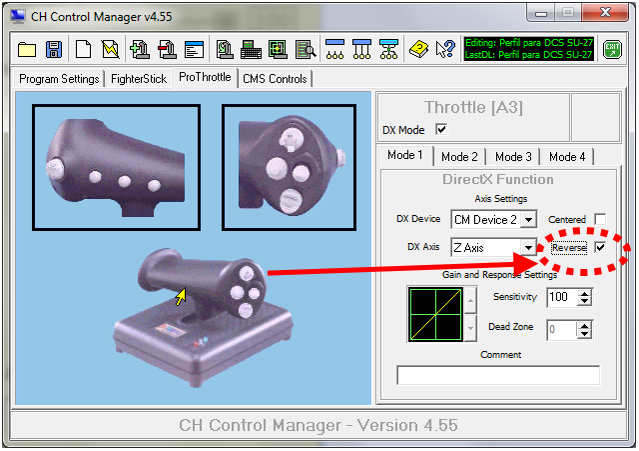Select the CMS Controls tab
The image size is (639, 451).
(x=274, y=78)
